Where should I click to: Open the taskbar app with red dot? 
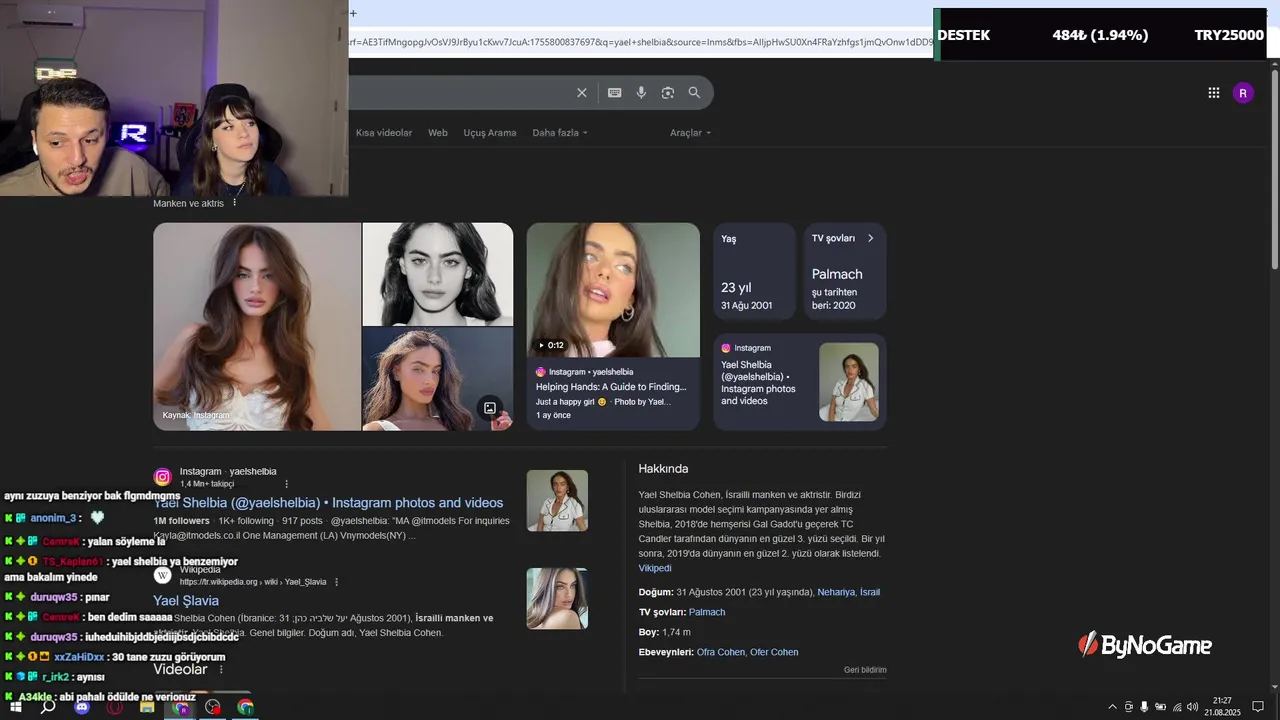[x=213, y=707]
